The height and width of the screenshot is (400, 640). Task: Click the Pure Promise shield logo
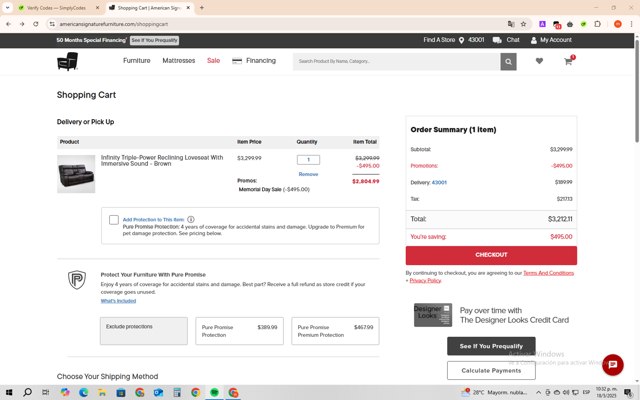click(x=77, y=280)
